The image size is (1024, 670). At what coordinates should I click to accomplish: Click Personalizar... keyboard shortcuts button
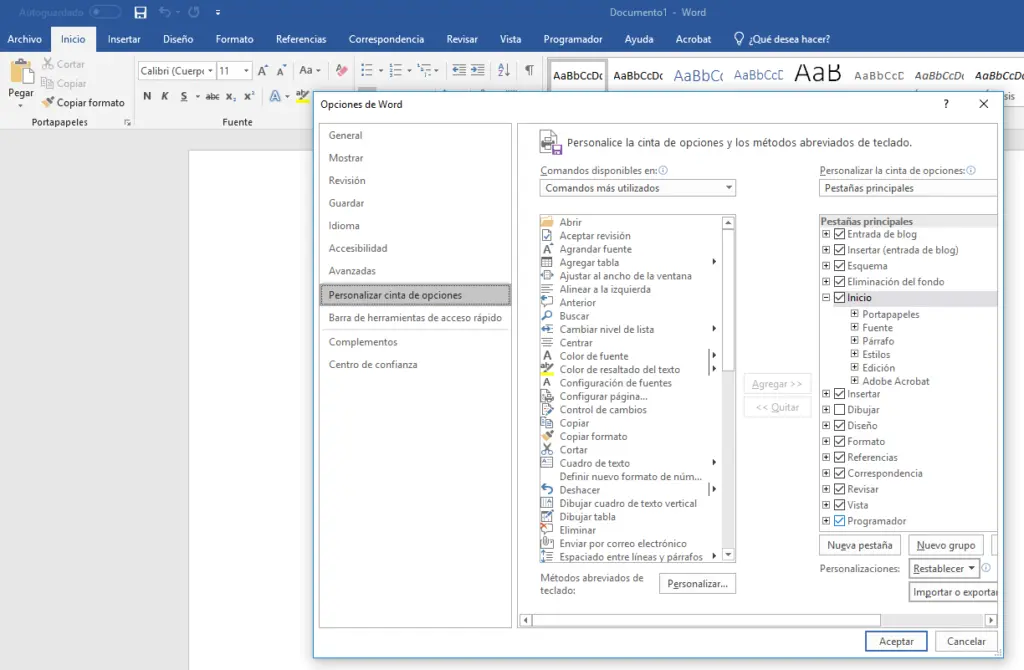(x=697, y=584)
